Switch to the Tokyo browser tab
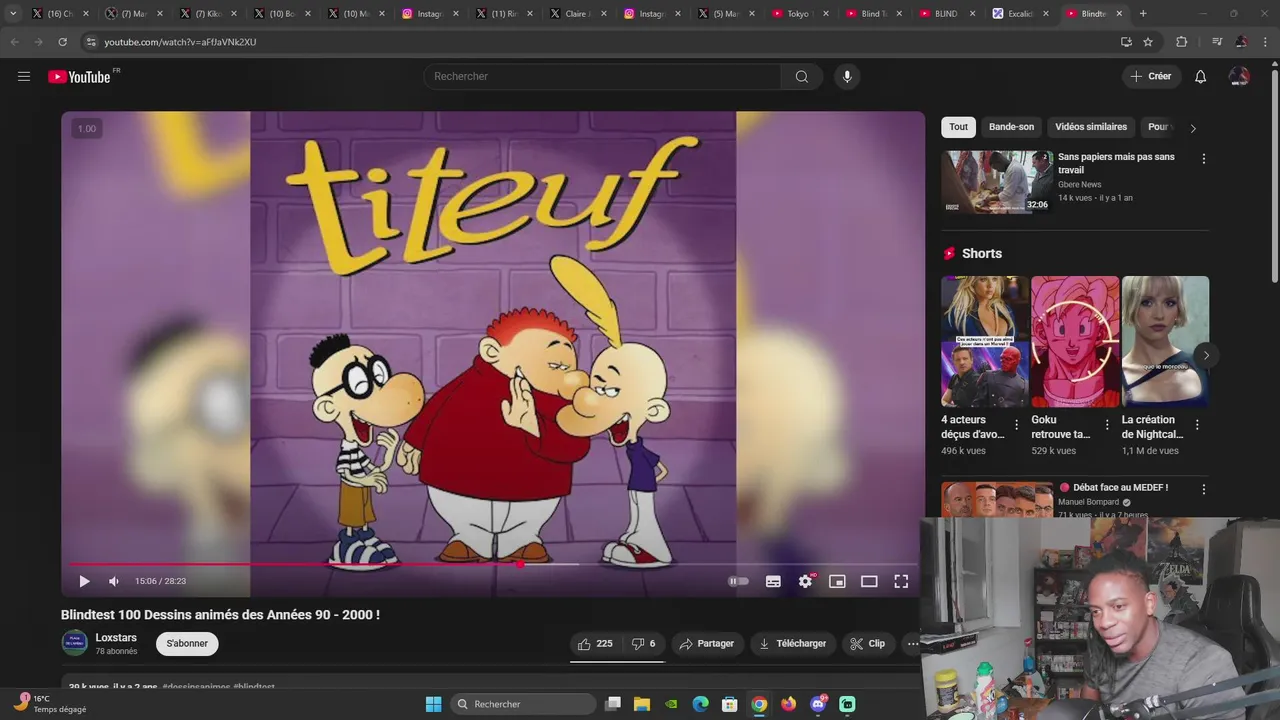The width and height of the screenshot is (1280, 720). [801, 13]
